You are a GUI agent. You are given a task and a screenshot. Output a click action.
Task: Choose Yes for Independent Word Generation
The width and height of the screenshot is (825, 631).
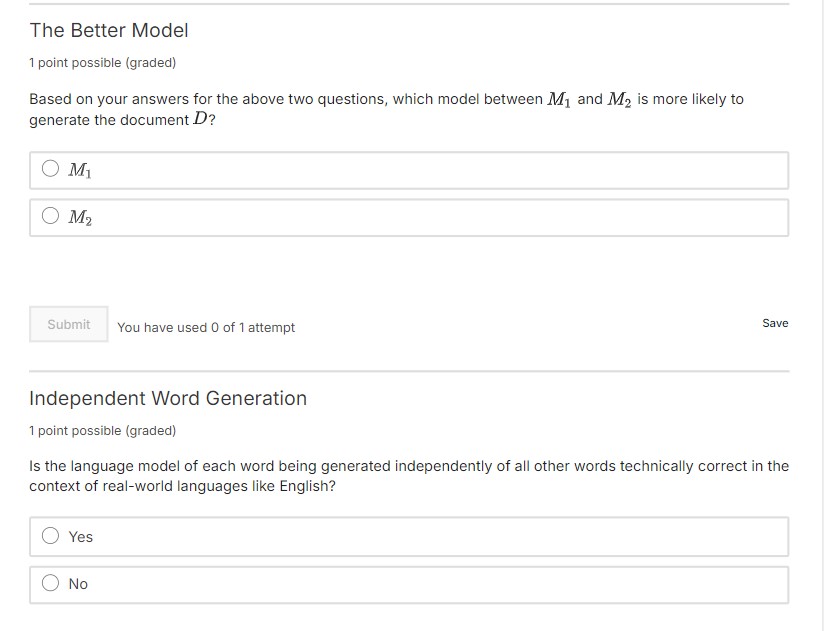[51, 536]
